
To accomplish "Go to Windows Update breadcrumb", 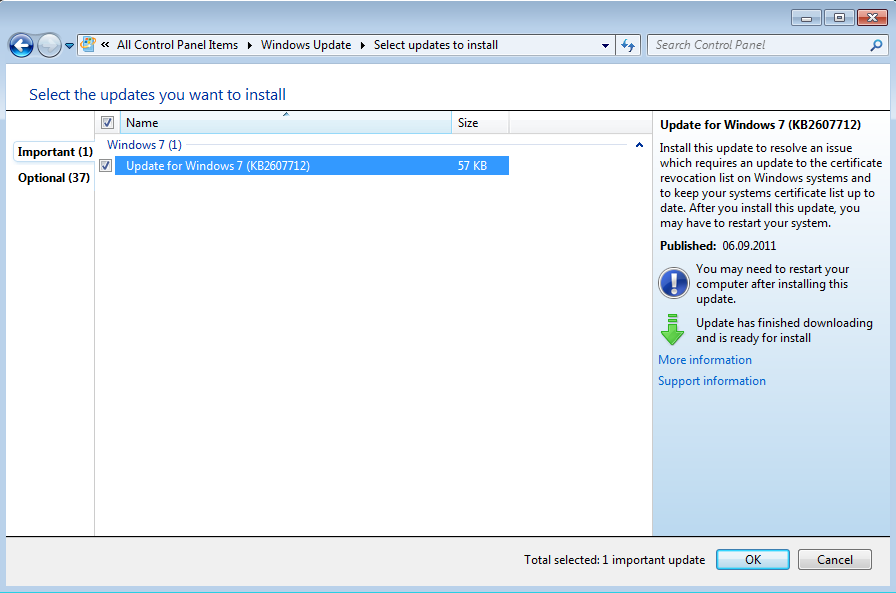I will pos(306,45).
